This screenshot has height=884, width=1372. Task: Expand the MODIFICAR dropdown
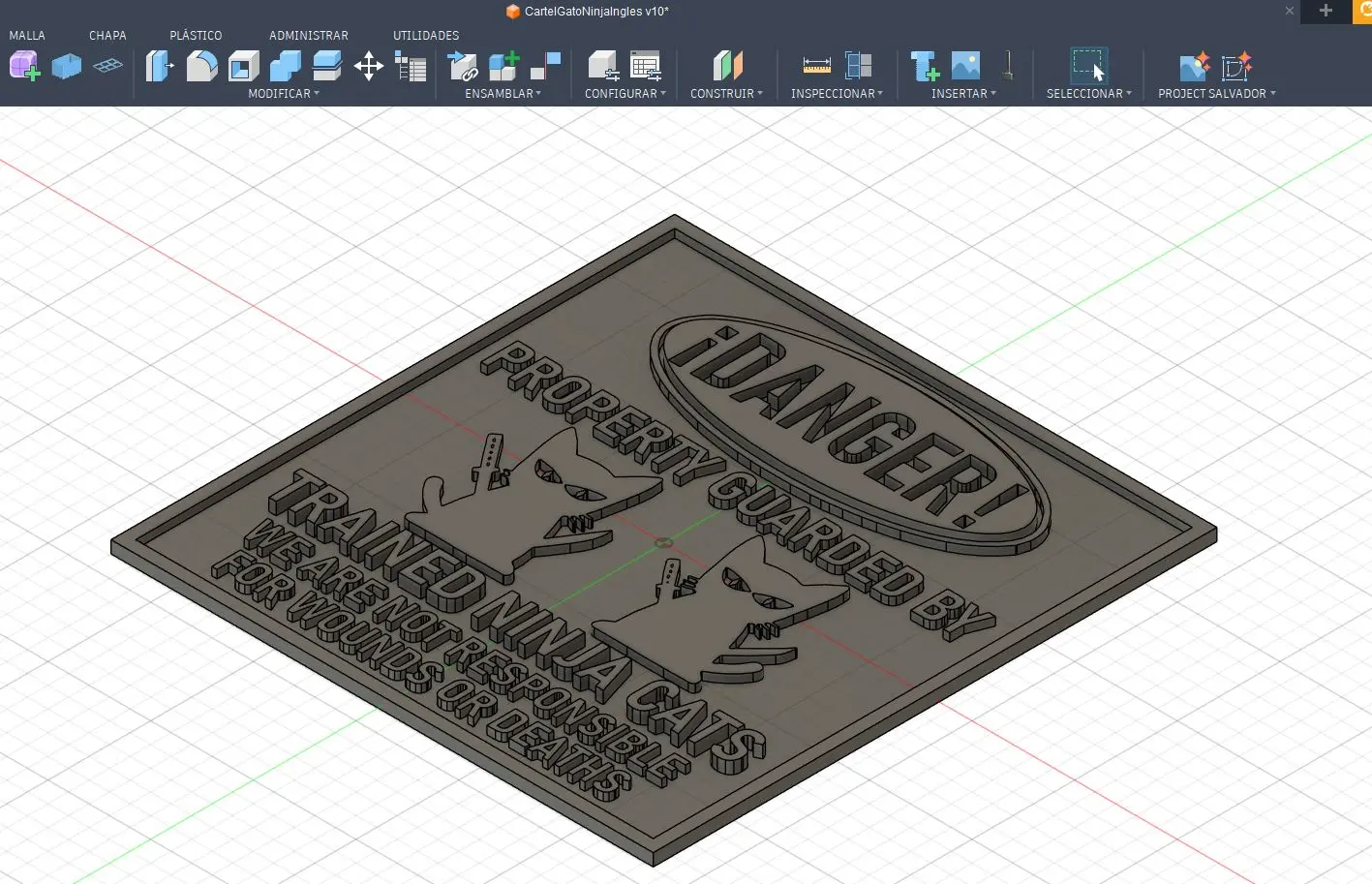[x=284, y=94]
